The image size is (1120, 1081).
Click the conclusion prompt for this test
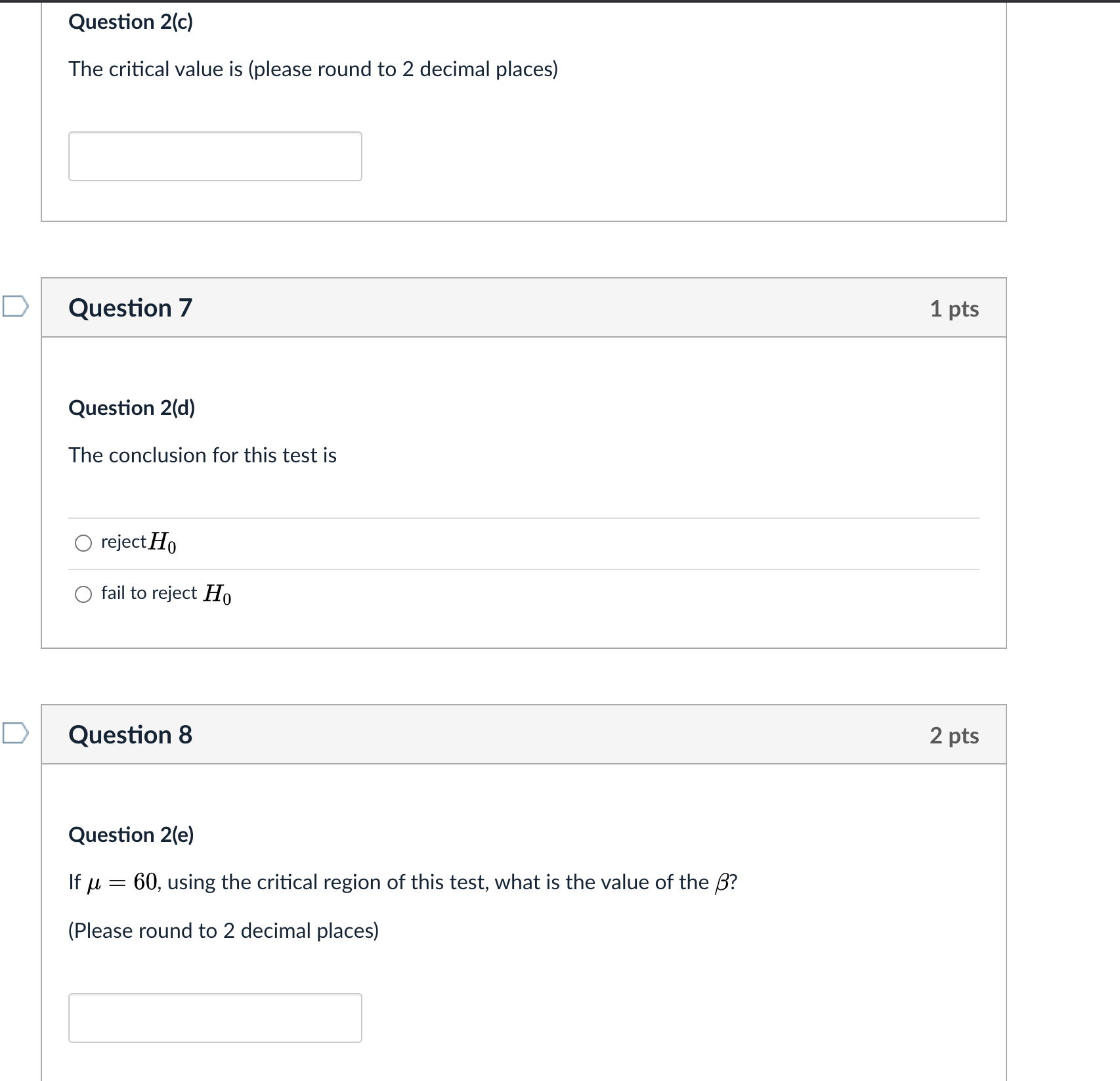coord(202,455)
